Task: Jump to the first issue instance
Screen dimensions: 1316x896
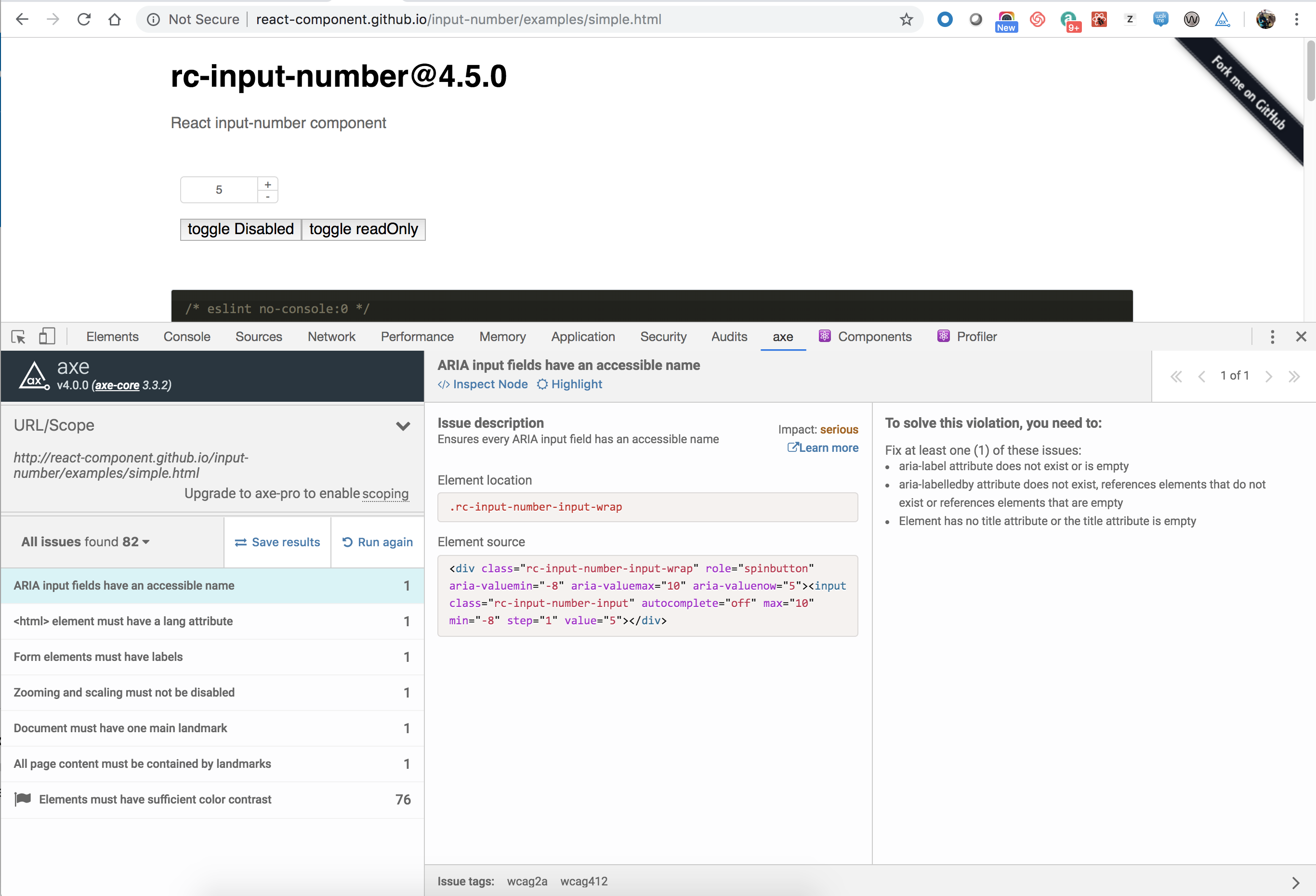Action: [1176, 376]
